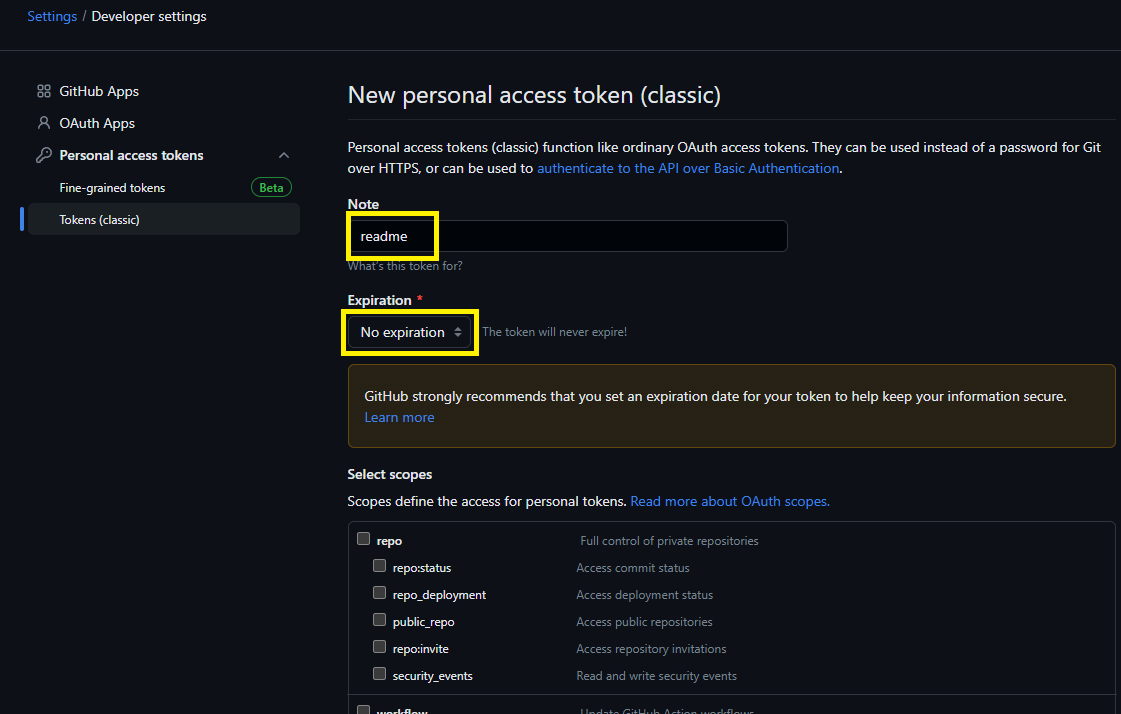Check the repo:invite scope
The height and width of the screenshot is (714, 1121).
click(x=380, y=647)
